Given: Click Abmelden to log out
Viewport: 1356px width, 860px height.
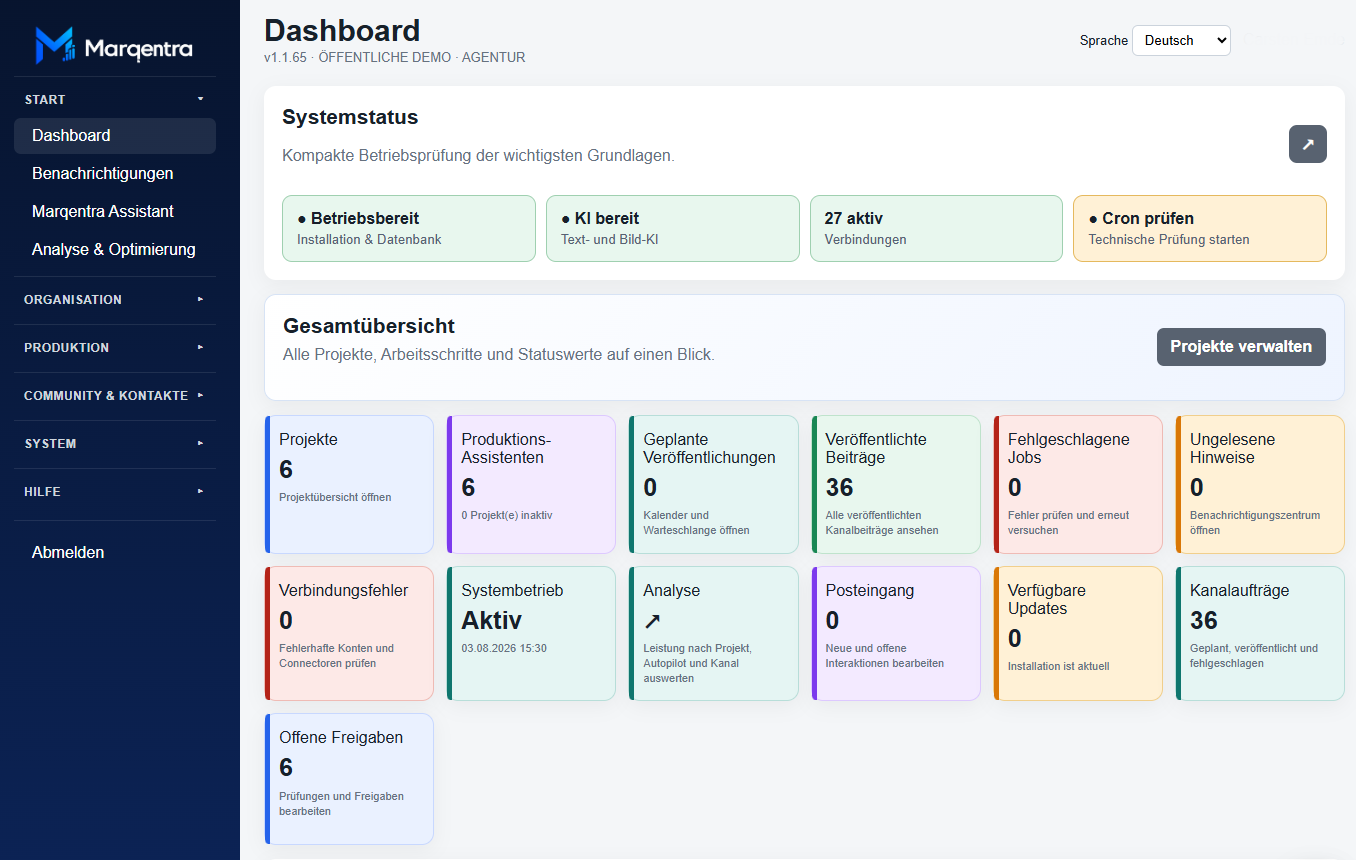Looking at the screenshot, I should [x=115, y=552].
